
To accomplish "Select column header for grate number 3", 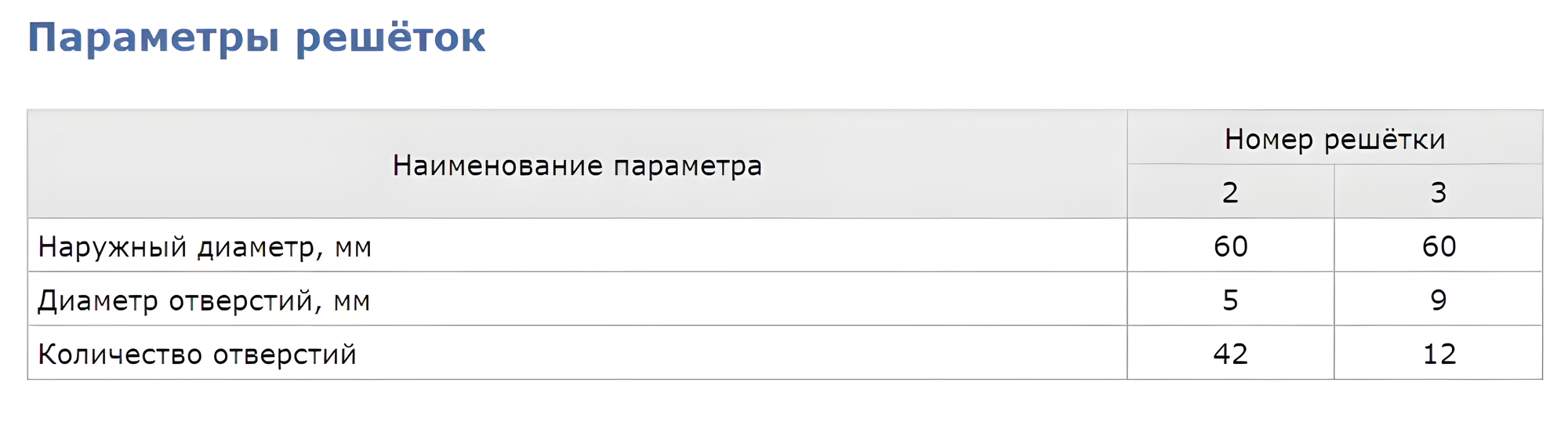I will 1438,192.
